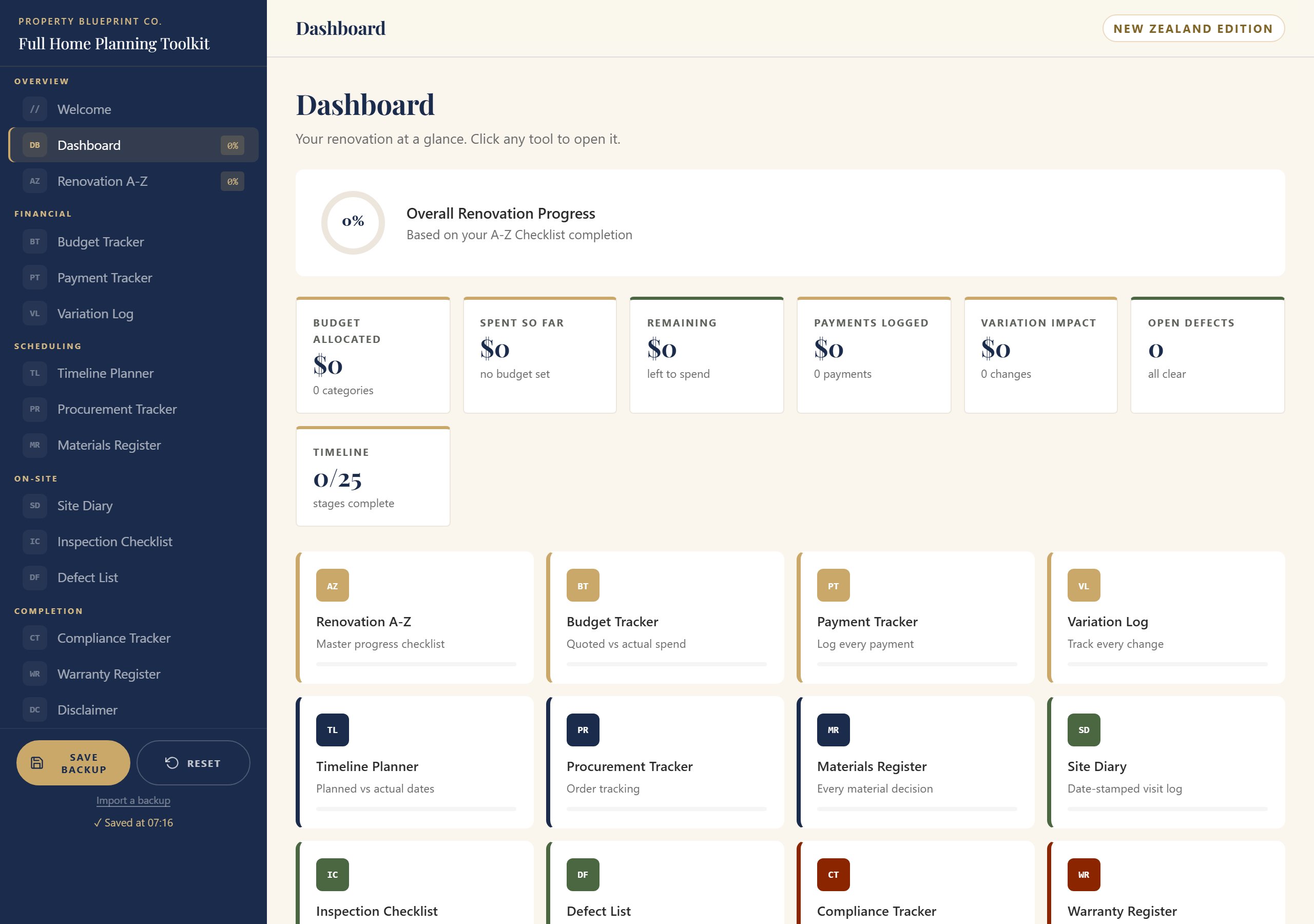Image resolution: width=1314 pixels, height=924 pixels.
Task: Open the Budget Tracker tool card
Action: [x=665, y=618]
